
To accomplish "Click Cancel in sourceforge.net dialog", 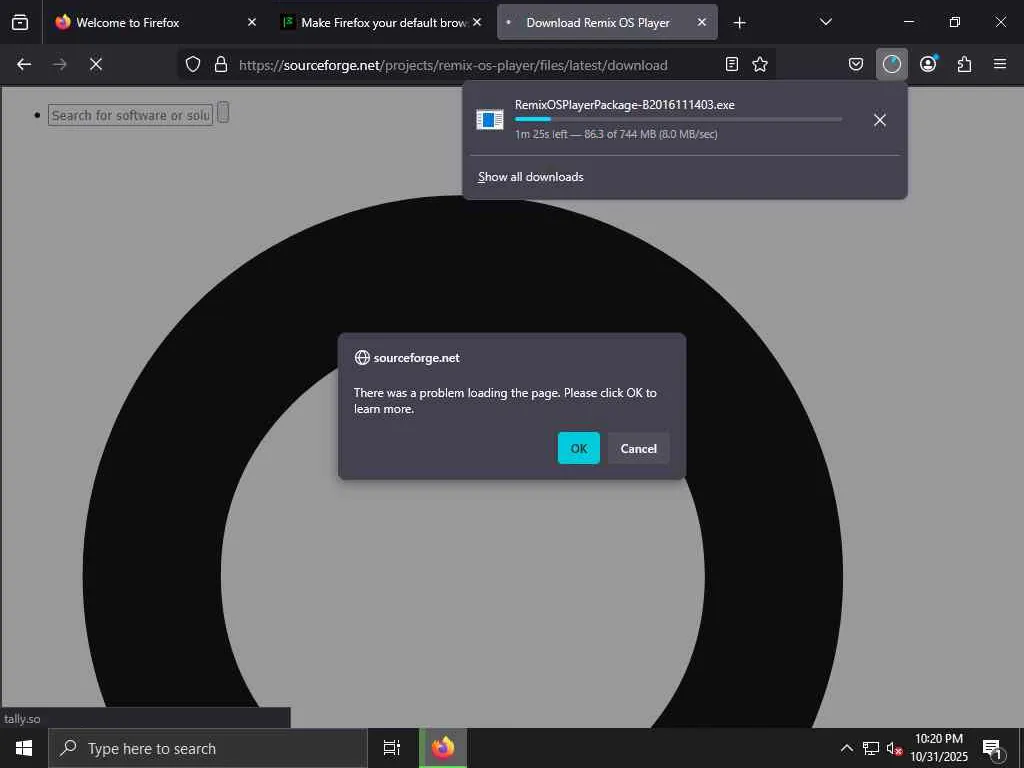I will point(639,448).
